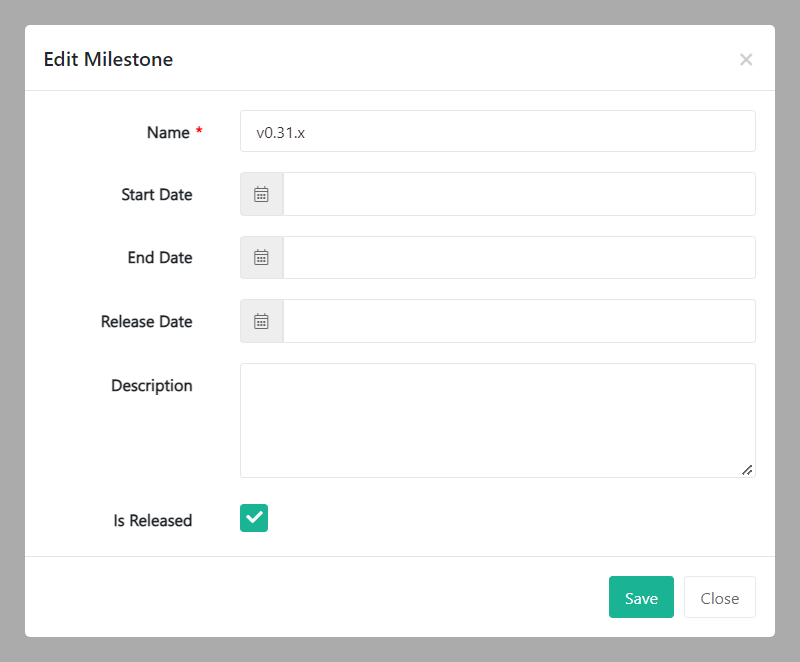Click the Release Date label

point(147,322)
